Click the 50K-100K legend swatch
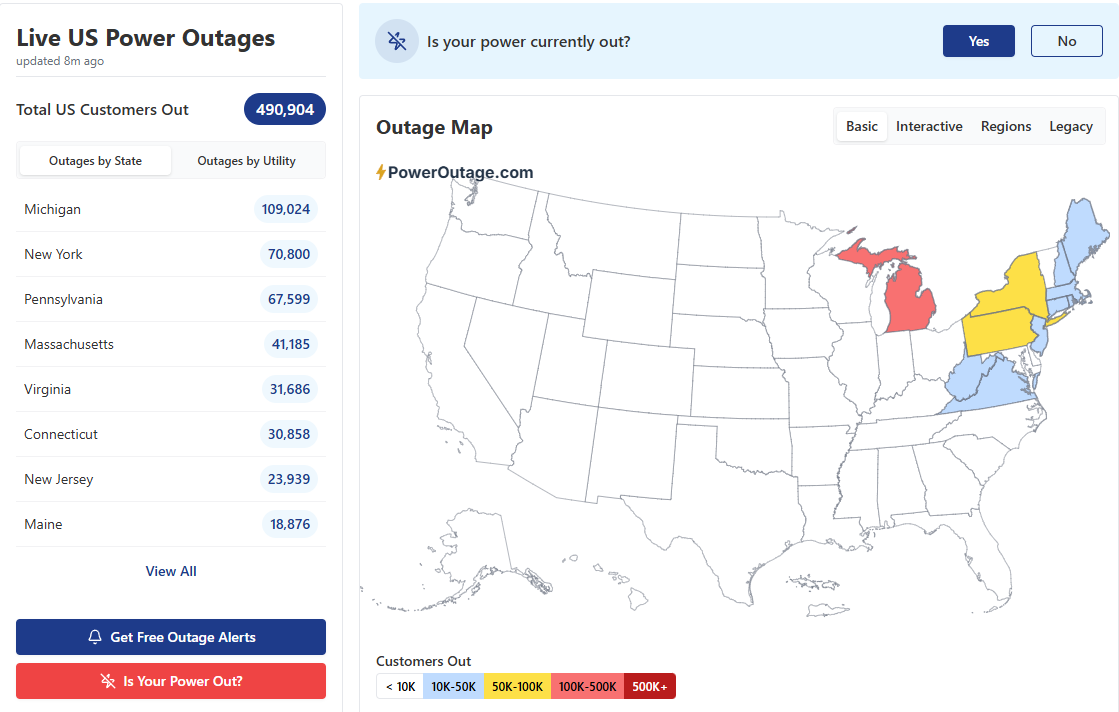 click(x=517, y=686)
